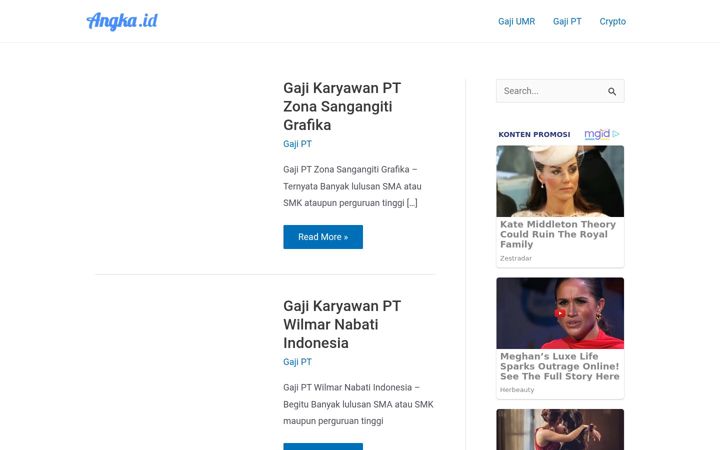Click the search magnifier icon
This screenshot has height=450, width=720.
[612, 91]
